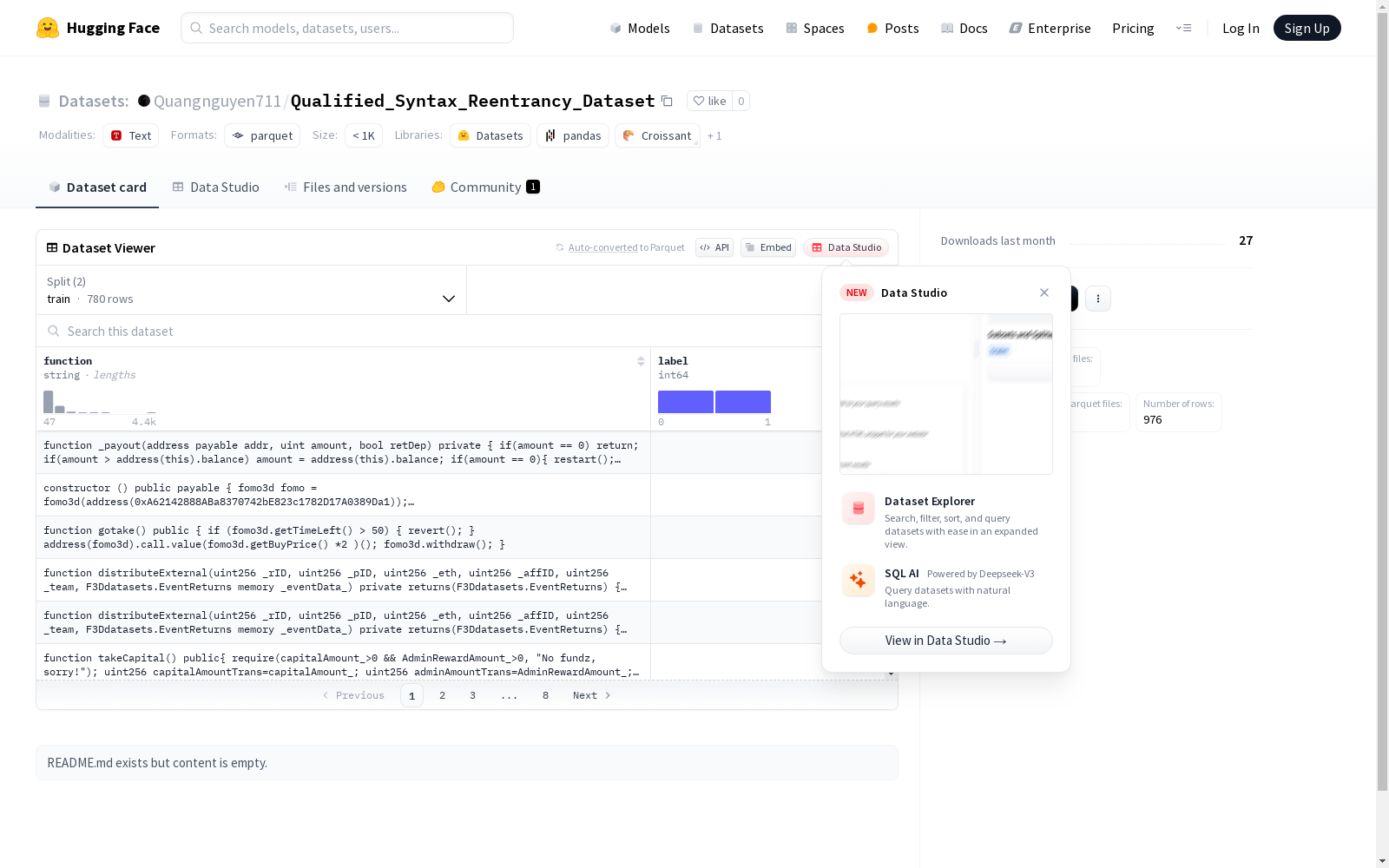The height and width of the screenshot is (868, 1389).
Task: Open the Docs page
Action: tap(964, 28)
